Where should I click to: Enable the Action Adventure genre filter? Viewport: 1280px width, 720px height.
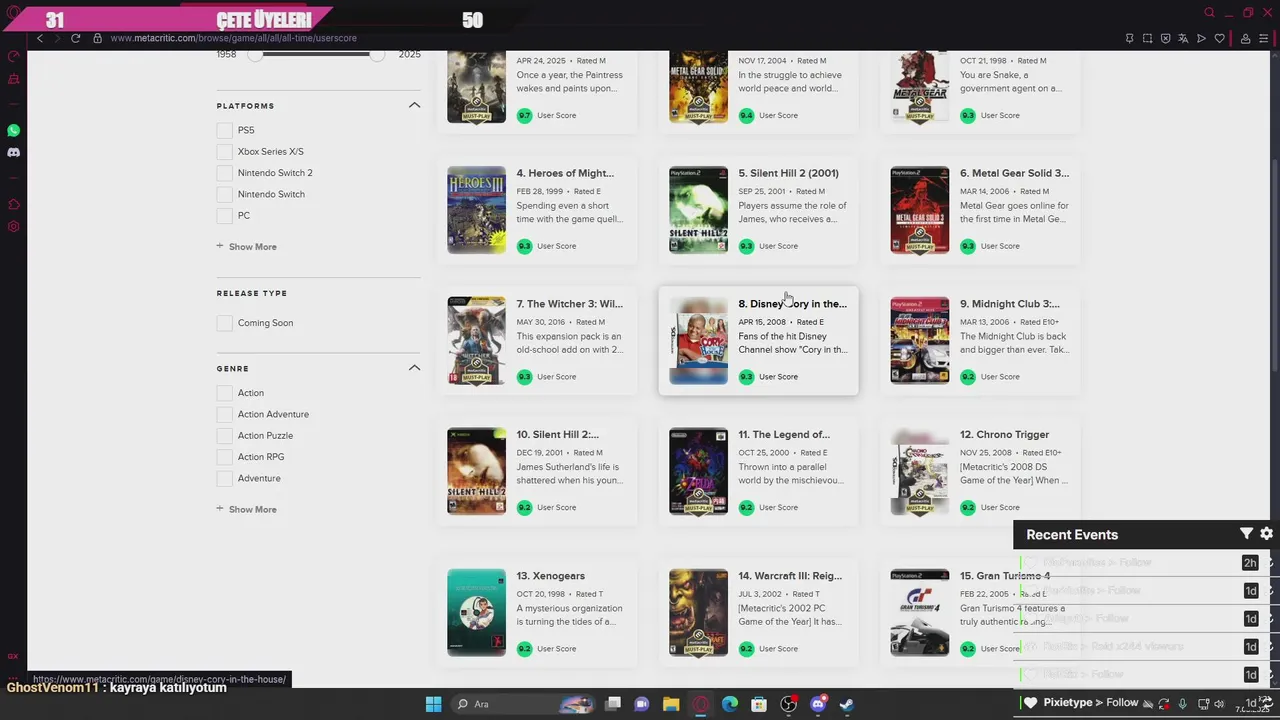click(225, 414)
